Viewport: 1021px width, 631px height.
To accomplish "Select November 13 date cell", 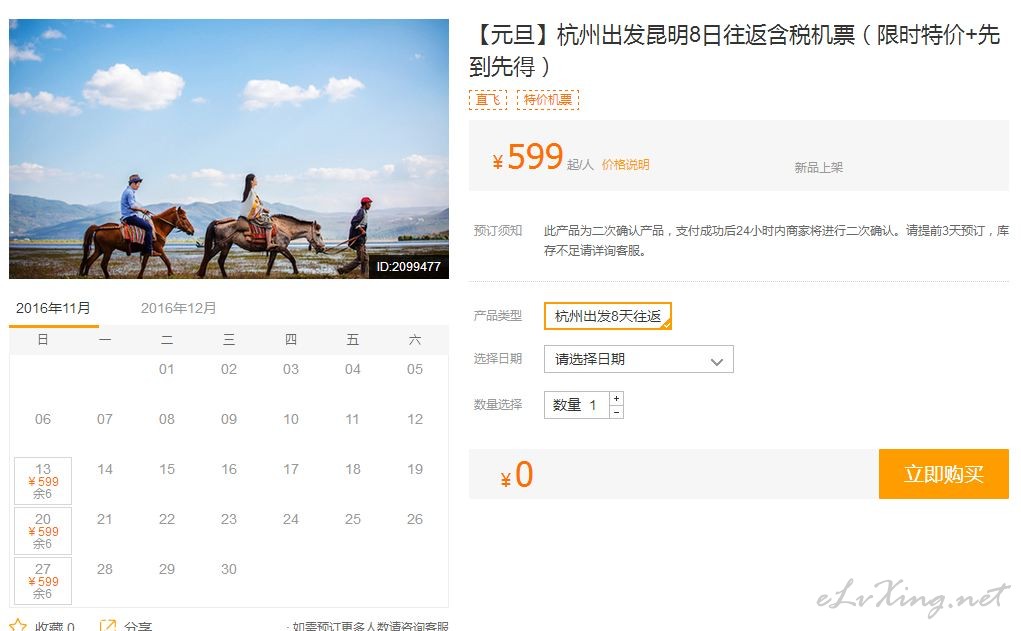I will click(x=43, y=481).
